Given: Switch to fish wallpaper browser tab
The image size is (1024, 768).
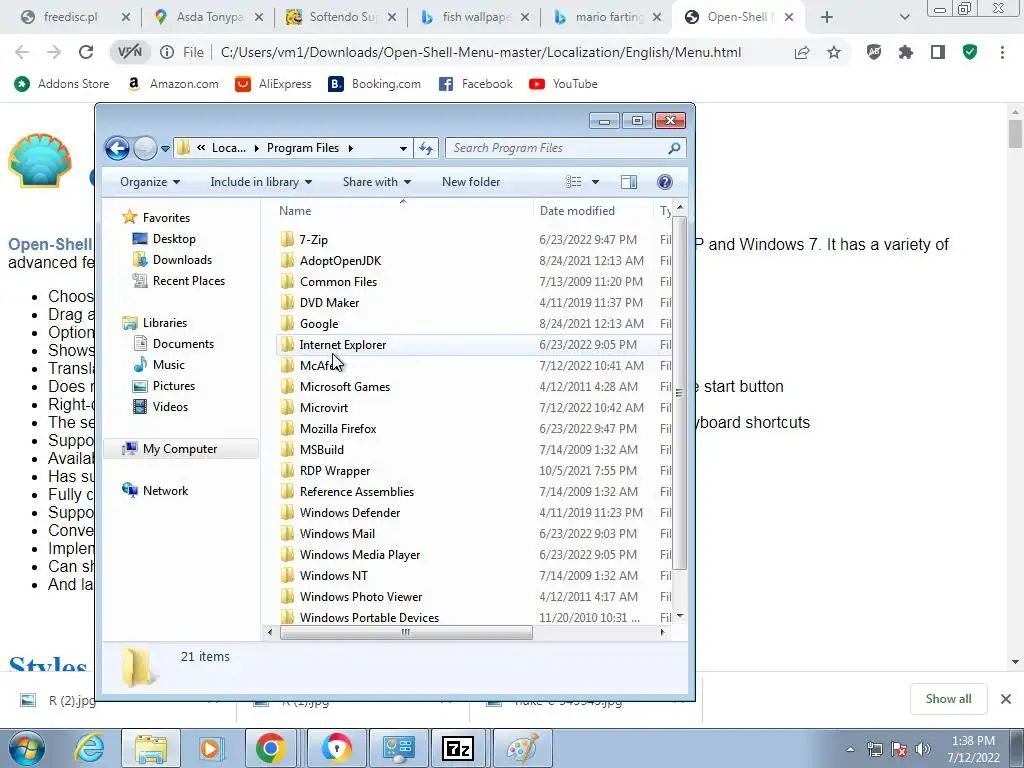Looking at the screenshot, I should point(475,17).
